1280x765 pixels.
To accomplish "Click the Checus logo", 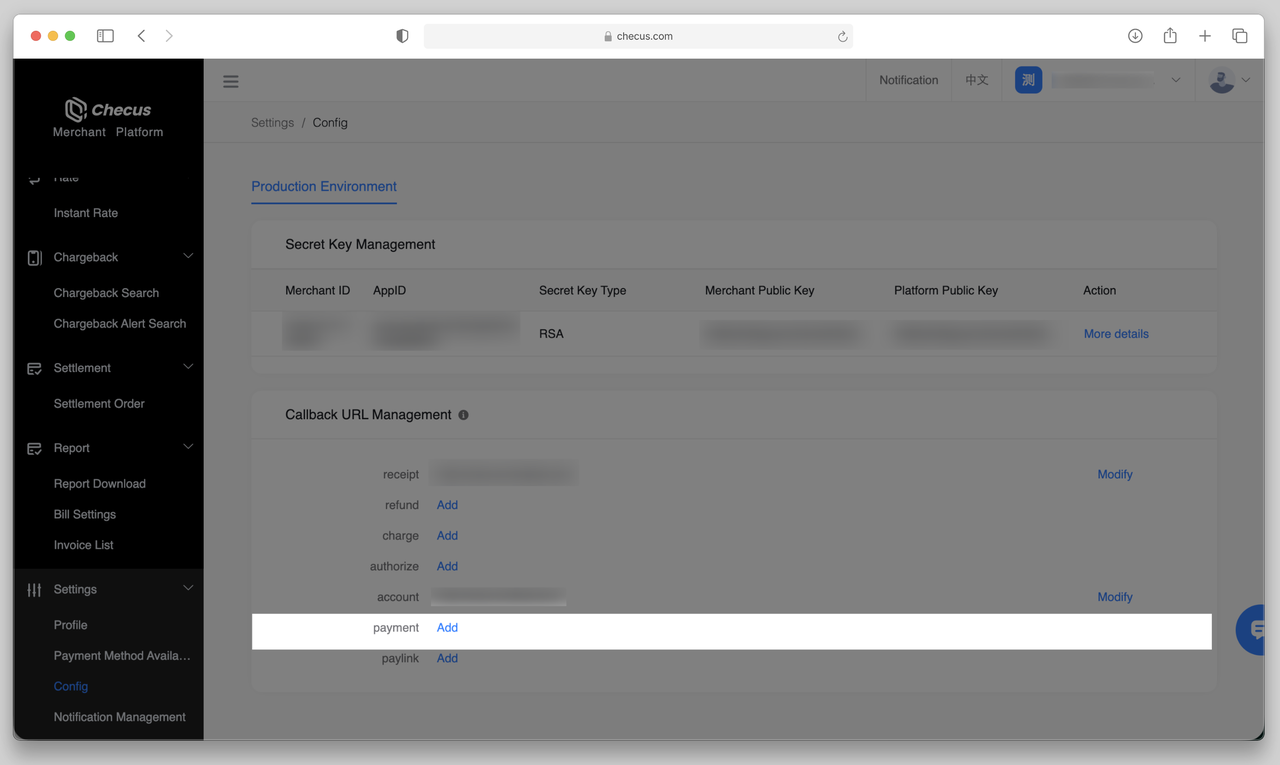I will (x=108, y=110).
